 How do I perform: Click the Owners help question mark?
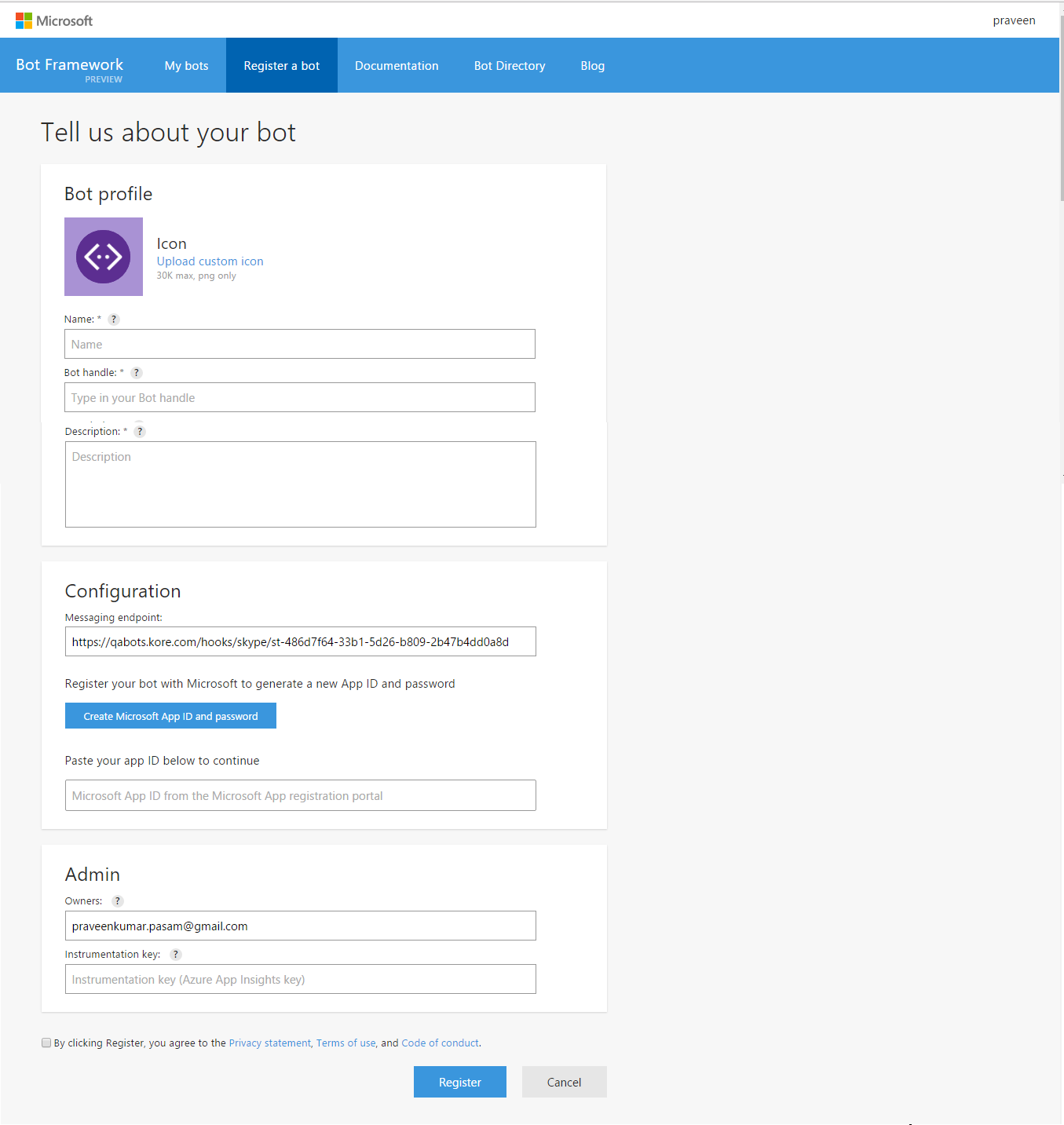[118, 901]
